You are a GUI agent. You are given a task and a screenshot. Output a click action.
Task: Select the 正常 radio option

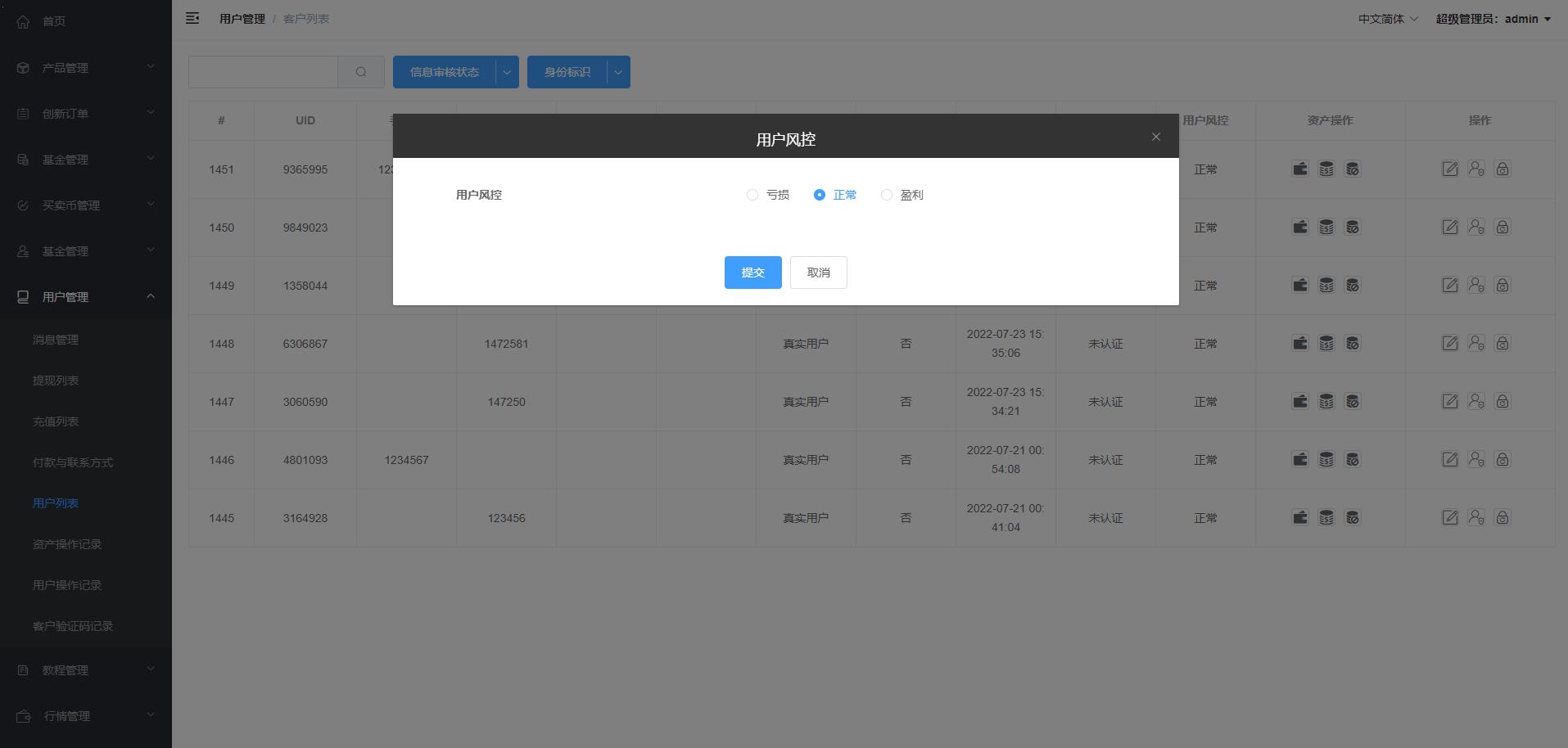coord(820,195)
